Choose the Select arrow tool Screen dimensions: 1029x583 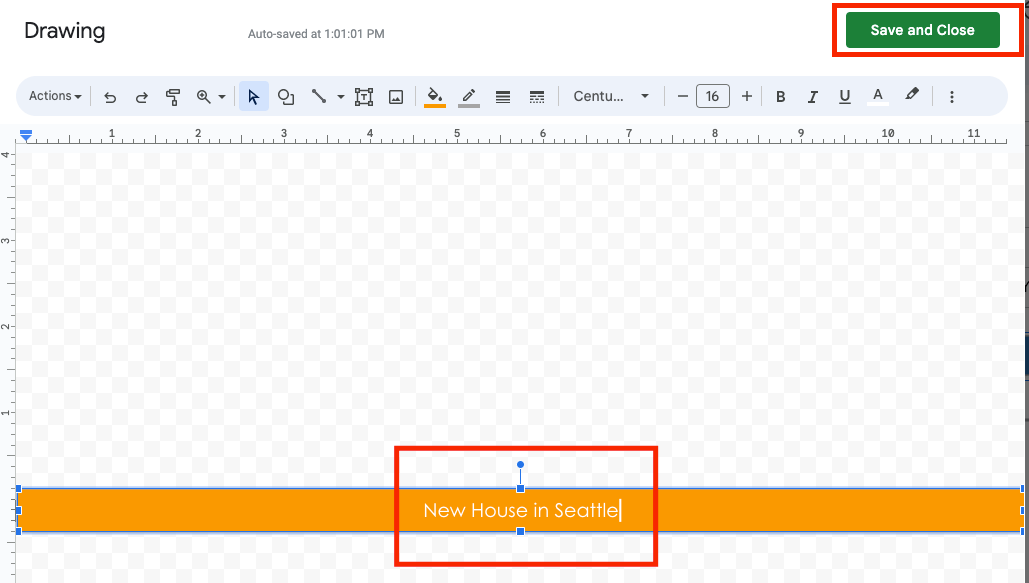[253, 97]
